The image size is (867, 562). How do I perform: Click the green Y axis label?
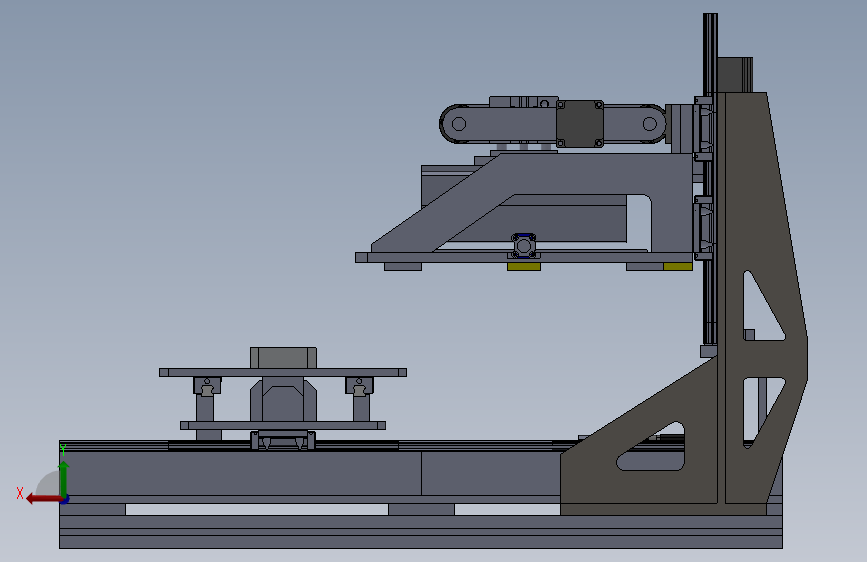pos(62,450)
